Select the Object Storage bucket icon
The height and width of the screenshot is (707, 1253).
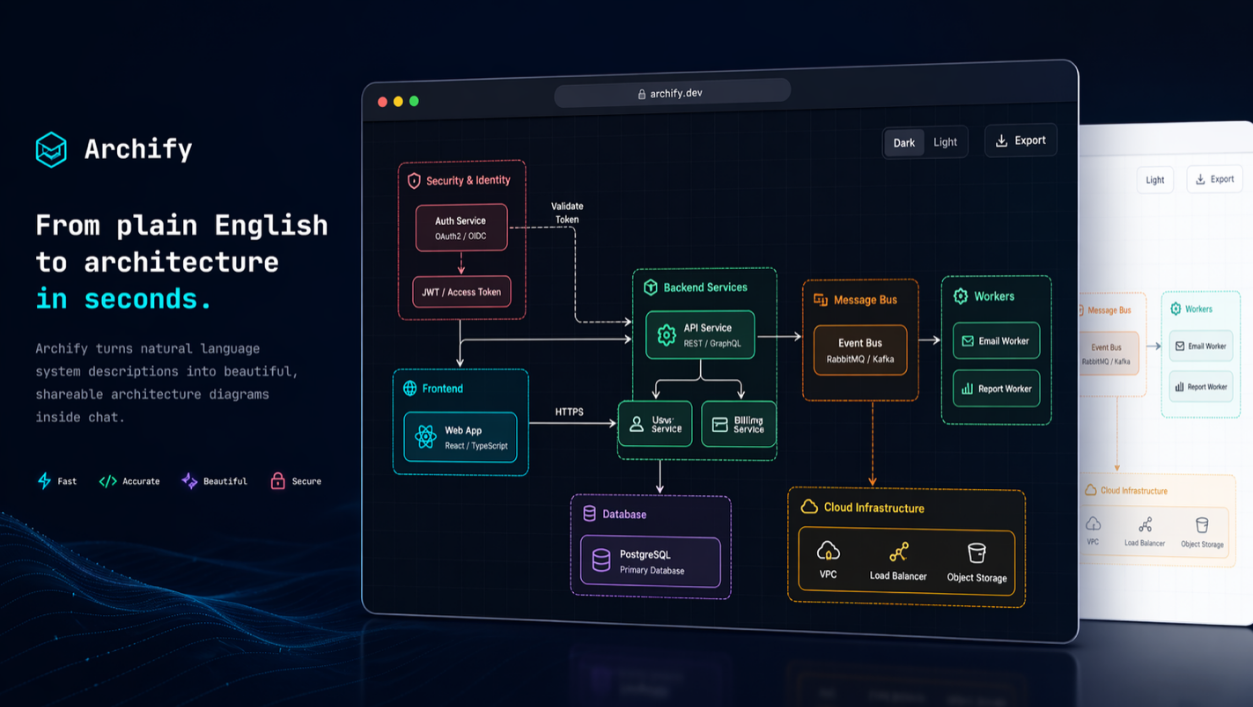point(977,552)
